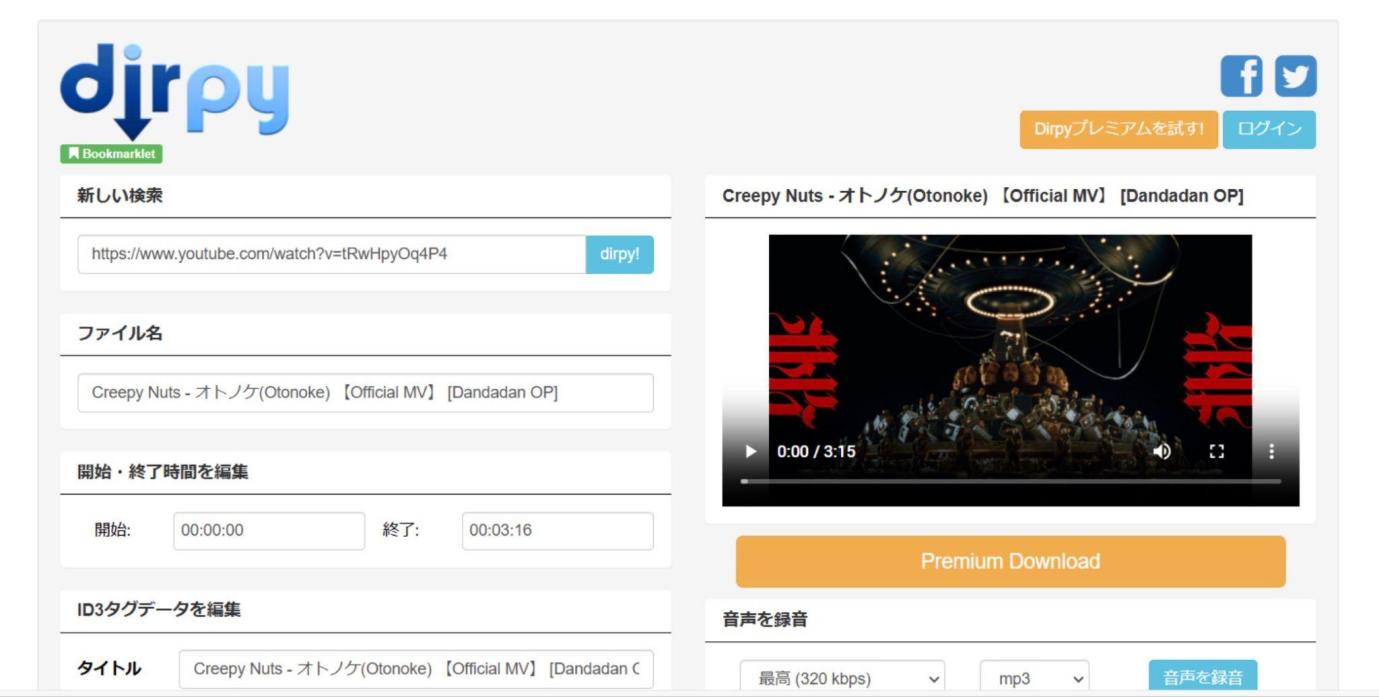
Task: Expand the audio quality 320 kbps dropdown
Action: pyautogui.click(x=842, y=678)
